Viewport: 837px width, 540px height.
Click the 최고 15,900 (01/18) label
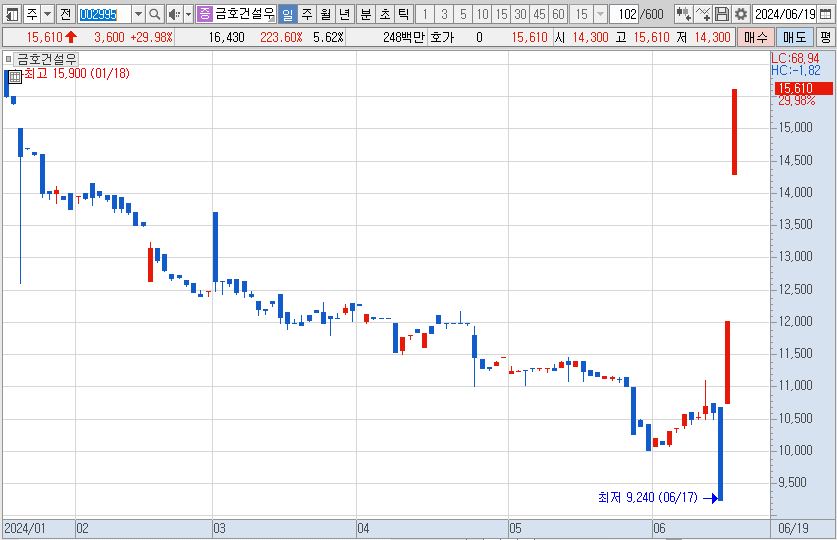[x=77, y=74]
